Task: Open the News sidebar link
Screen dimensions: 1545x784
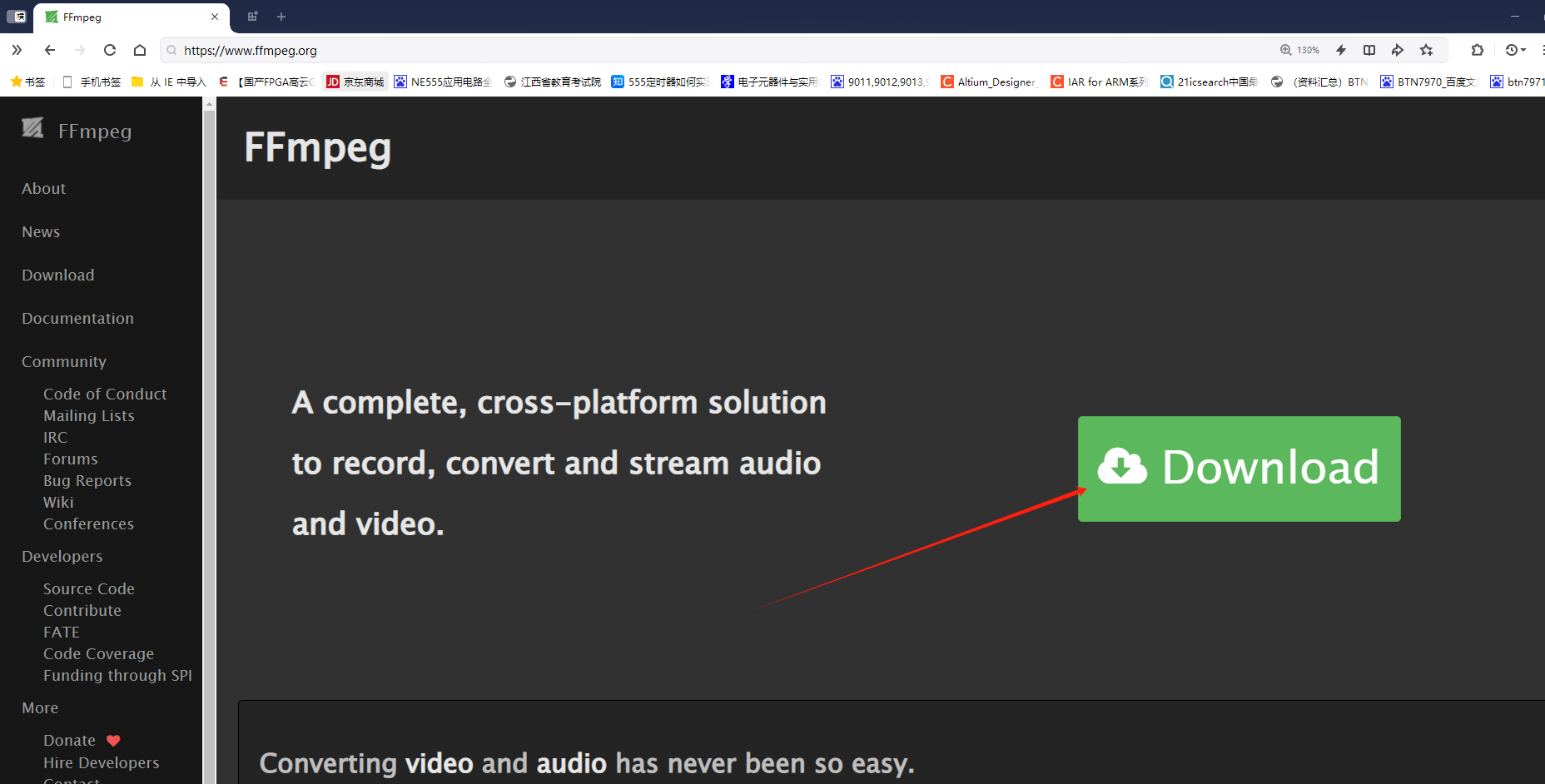Action: pos(41,232)
